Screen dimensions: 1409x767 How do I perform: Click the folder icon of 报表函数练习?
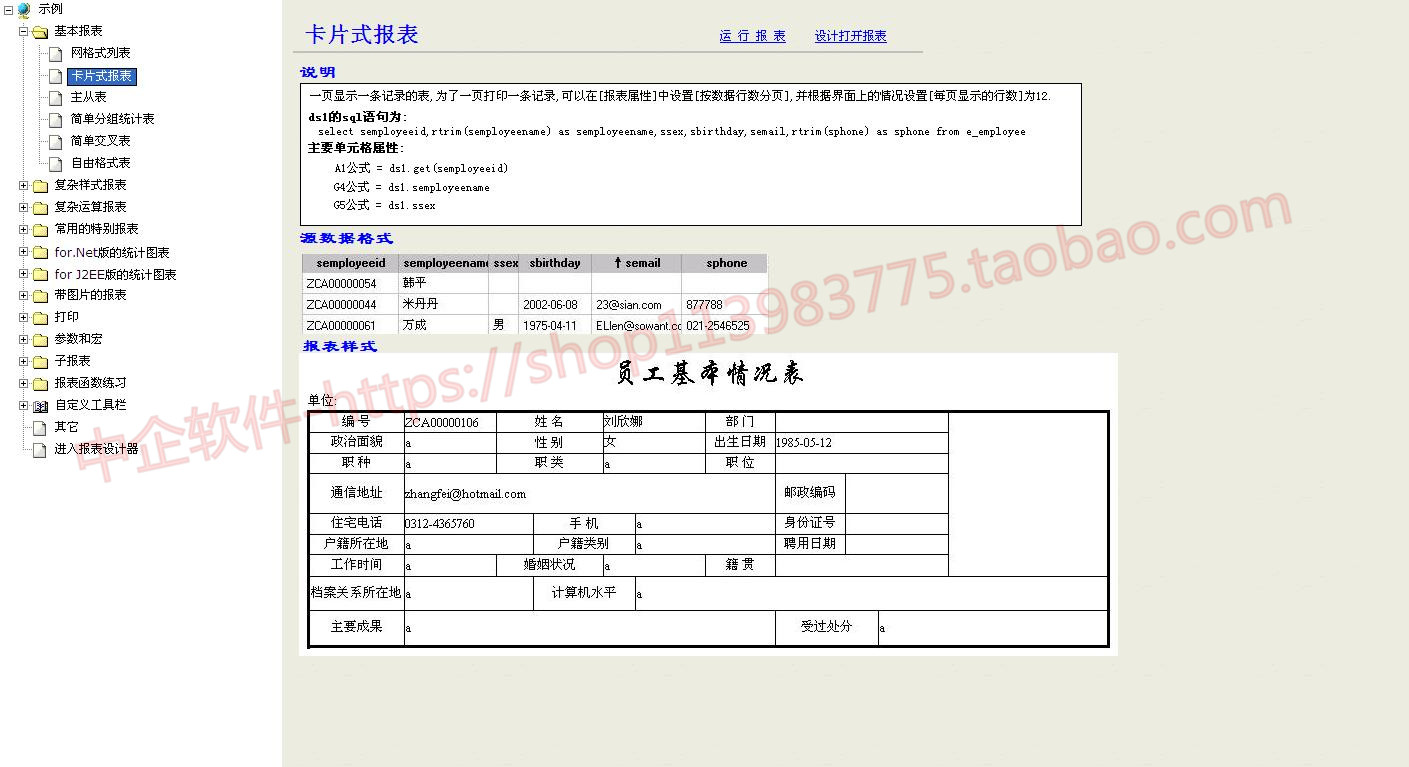point(40,383)
